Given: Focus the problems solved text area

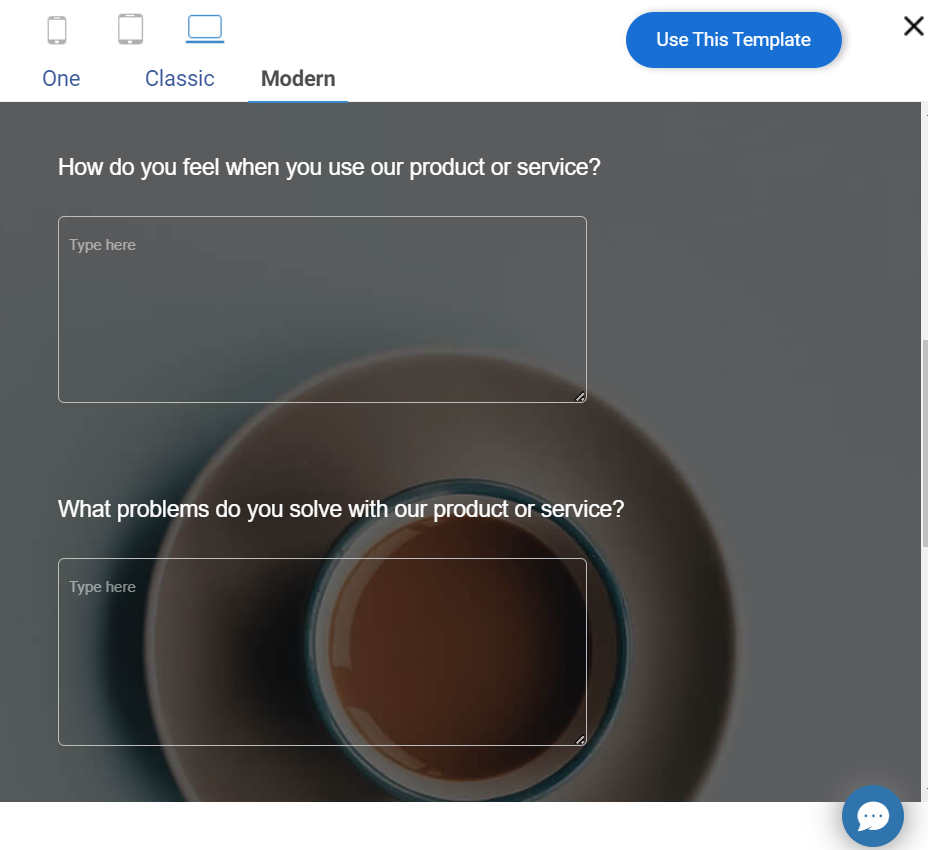Looking at the screenshot, I should pyautogui.click(x=322, y=652).
